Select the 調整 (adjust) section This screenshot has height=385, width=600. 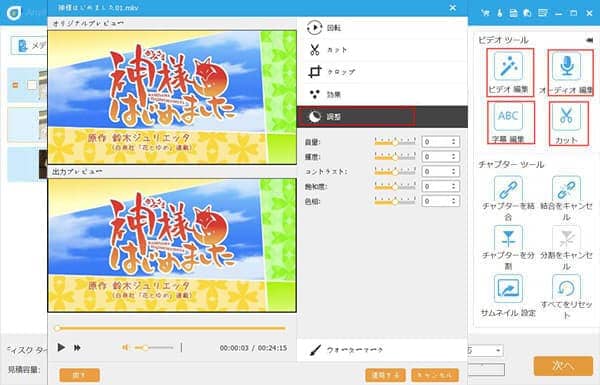(382, 117)
